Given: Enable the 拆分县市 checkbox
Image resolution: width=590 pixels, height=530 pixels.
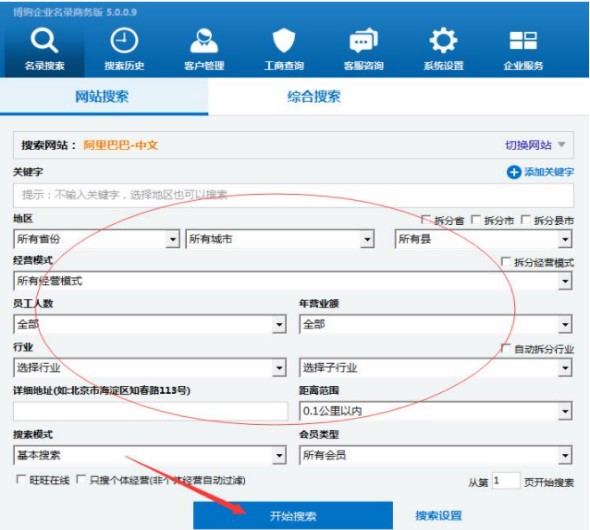Looking at the screenshot, I should tap(526, 219).
